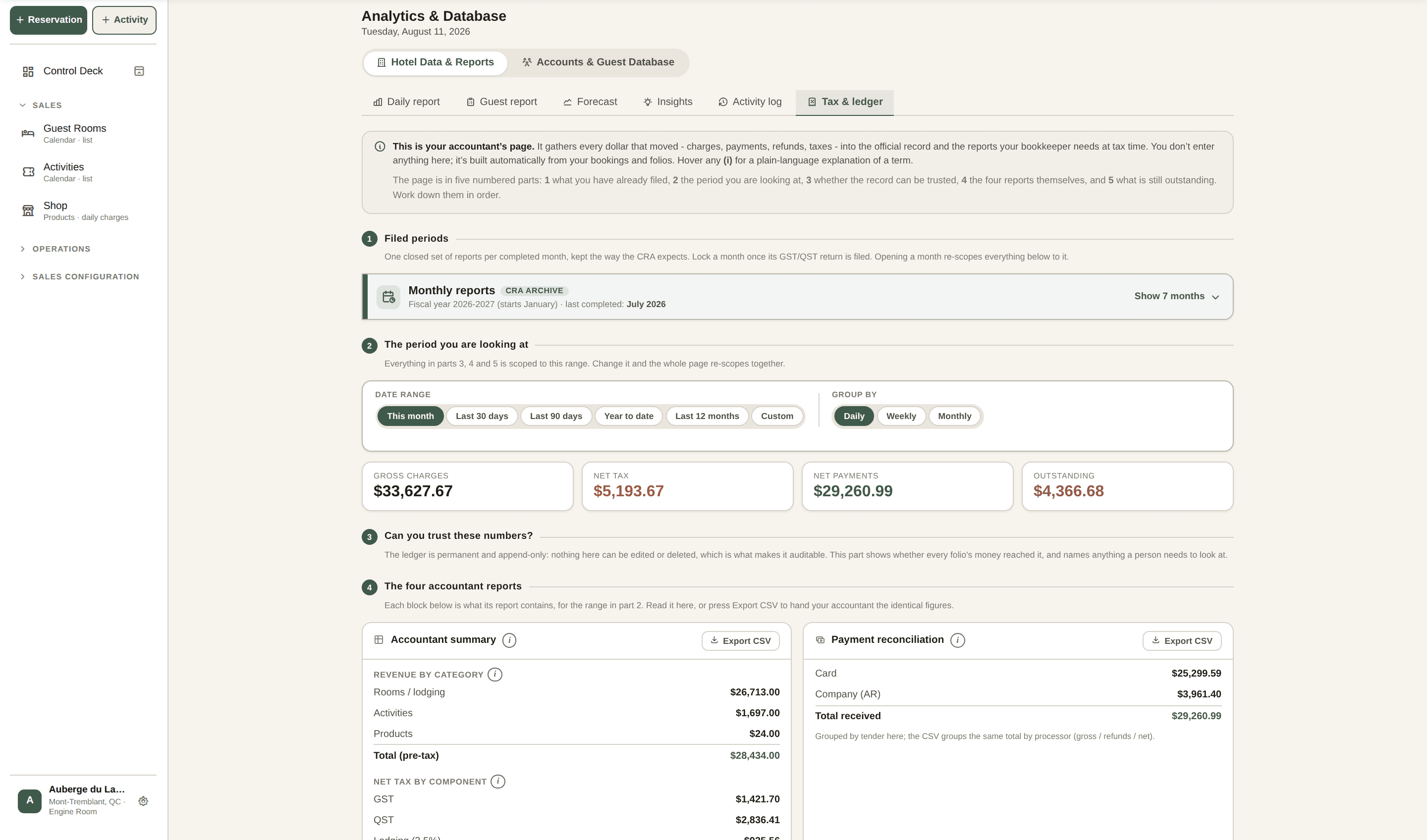Click the Activities ticket icon
This screenshot has width=1427, height=840.
[28, 171]
